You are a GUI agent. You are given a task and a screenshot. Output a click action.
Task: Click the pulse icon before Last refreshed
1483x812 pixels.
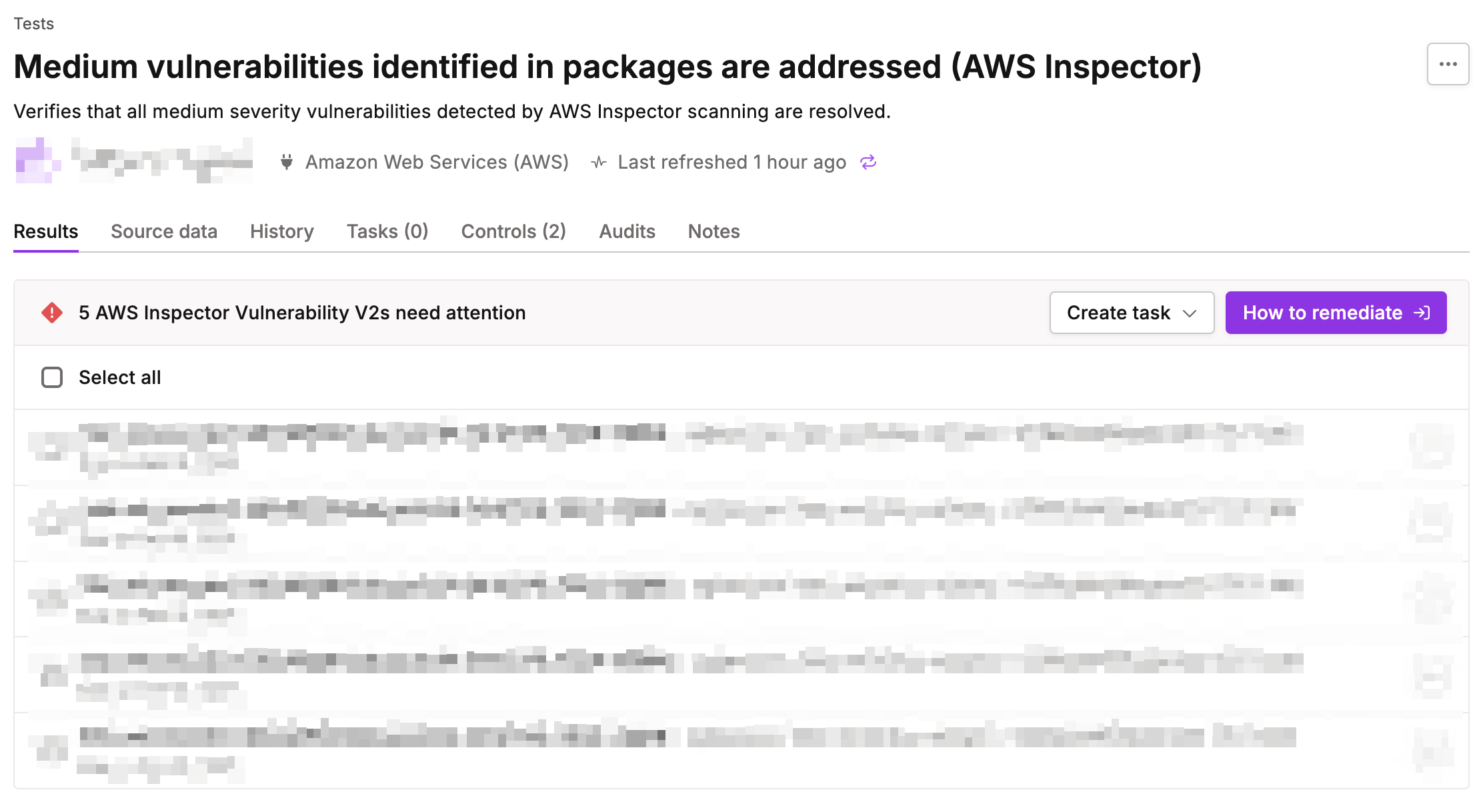598,162
